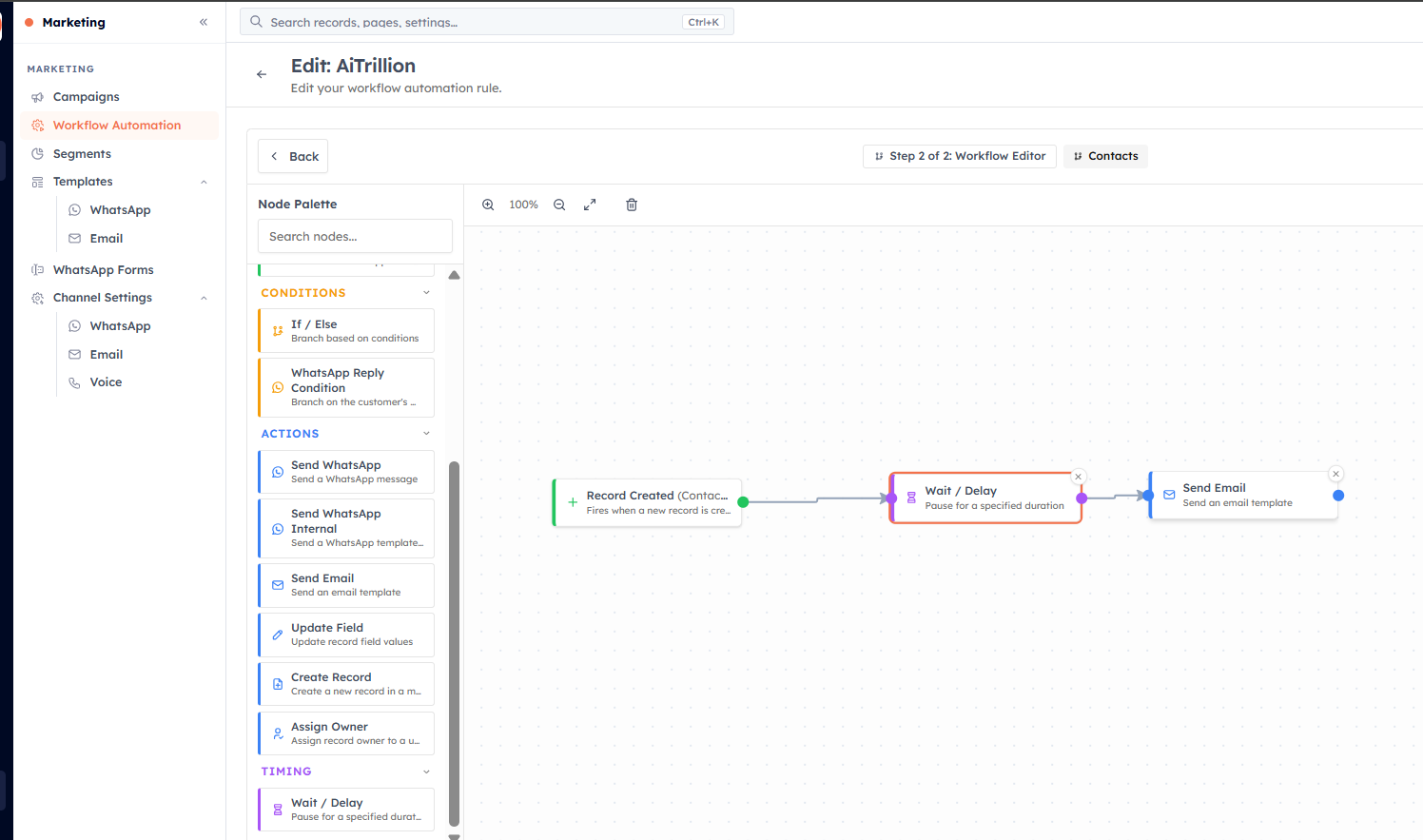Collapse the CONDITIONS palette section
Screen dimensions: 1423x840
pyautogui.click(x=426, y=293)
